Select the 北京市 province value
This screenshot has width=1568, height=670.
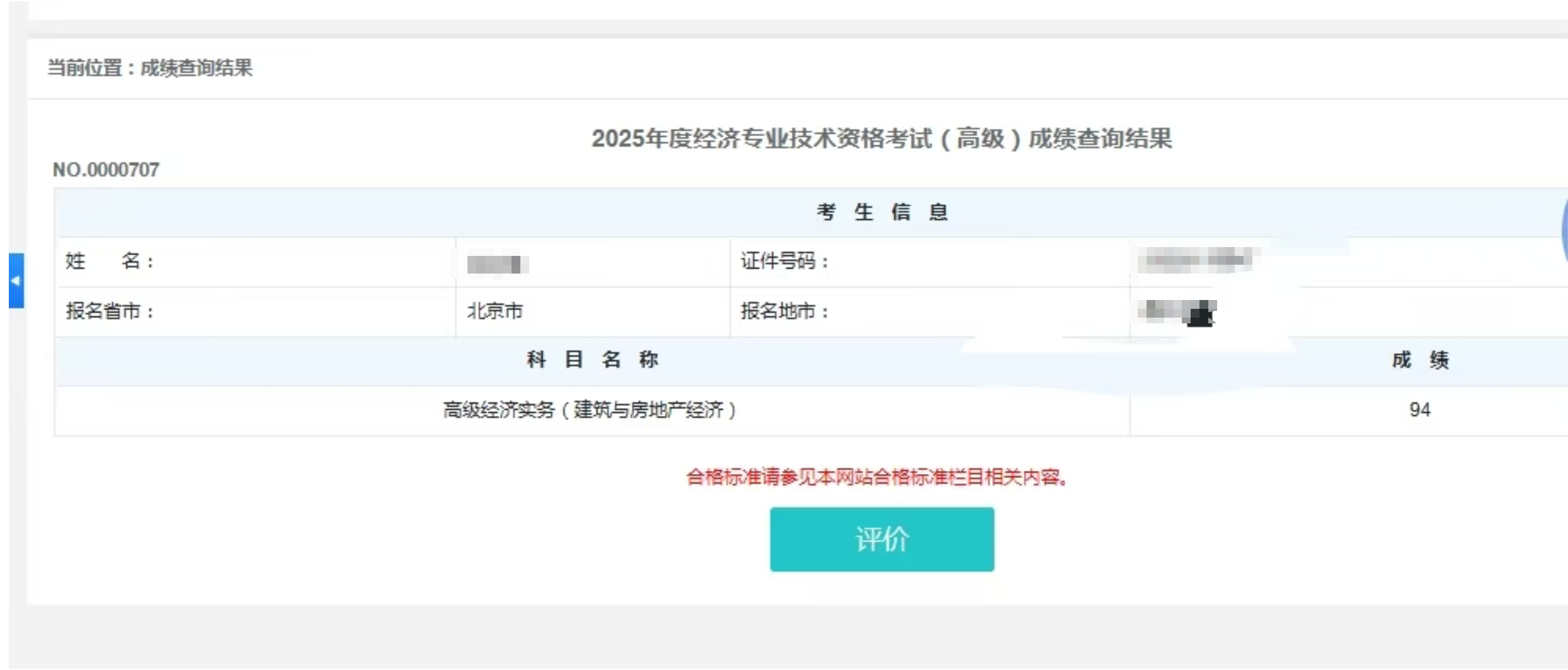tap(495, 311)
